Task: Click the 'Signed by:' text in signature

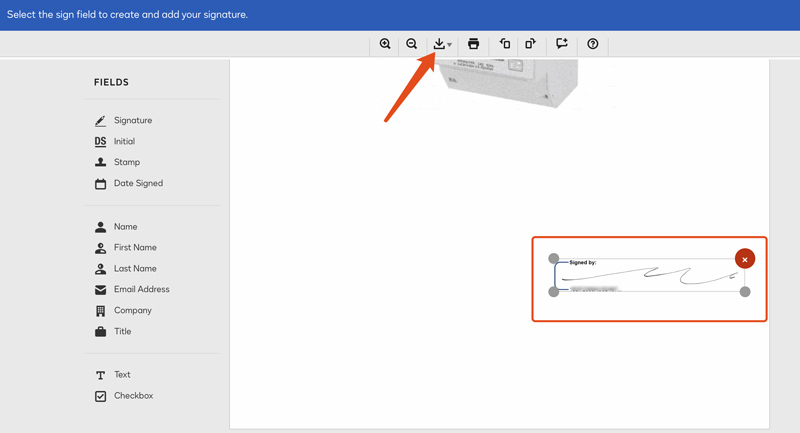Action: click(x=583, y=263)
